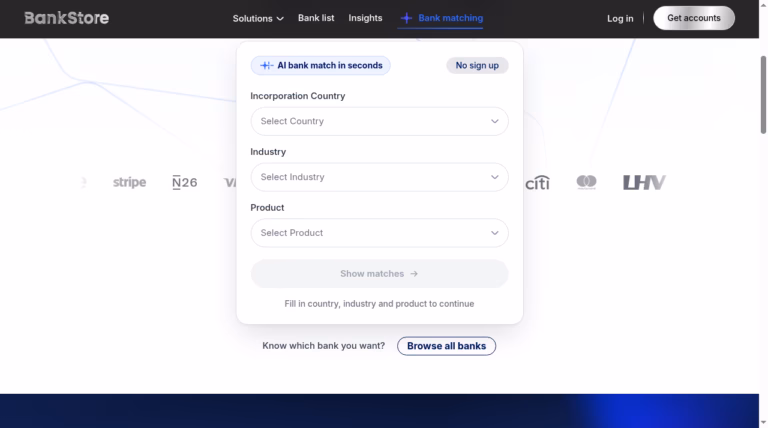Click the Browse all banks button
Image resolution: width=768 pixels, height=428 pixels.
[446, 346]
